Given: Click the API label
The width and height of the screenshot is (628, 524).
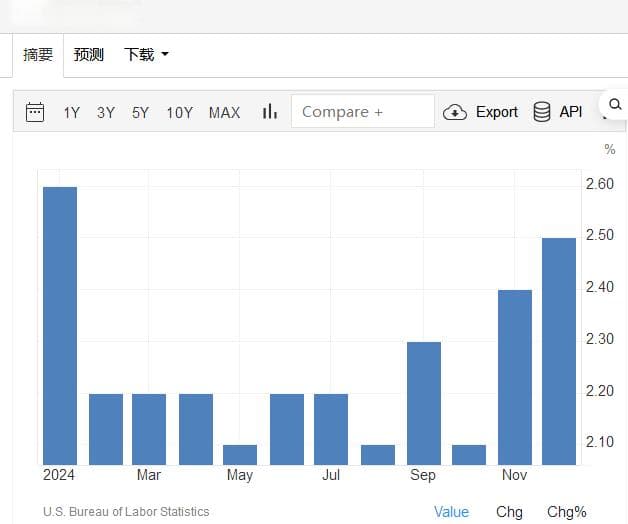Looking at the screenshot, I should [x=570, y=112].
